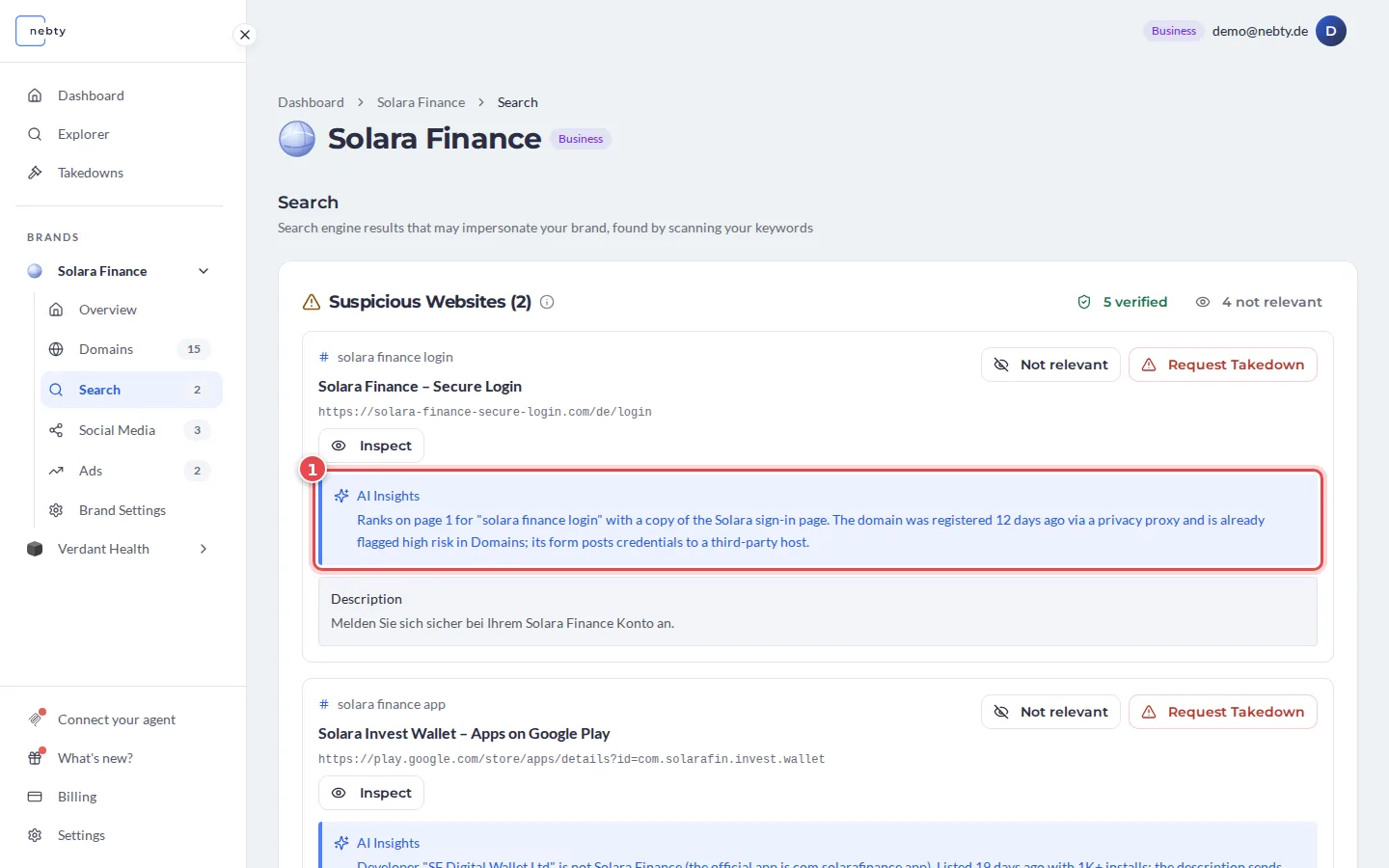
Task: Open the Overview page for Solara Finance
Action: tap(131, 310)
